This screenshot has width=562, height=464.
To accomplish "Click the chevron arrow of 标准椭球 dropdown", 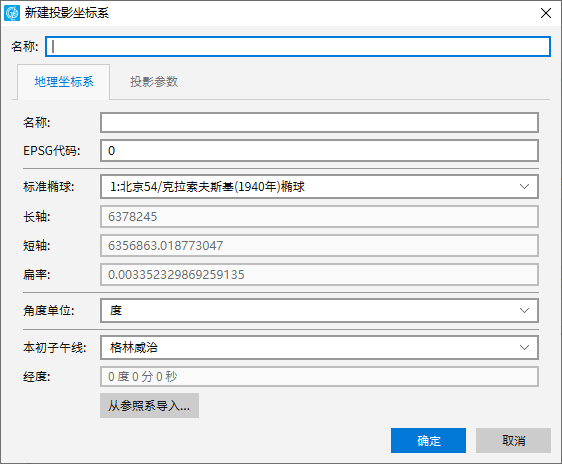I will click(x=524, y=186).
